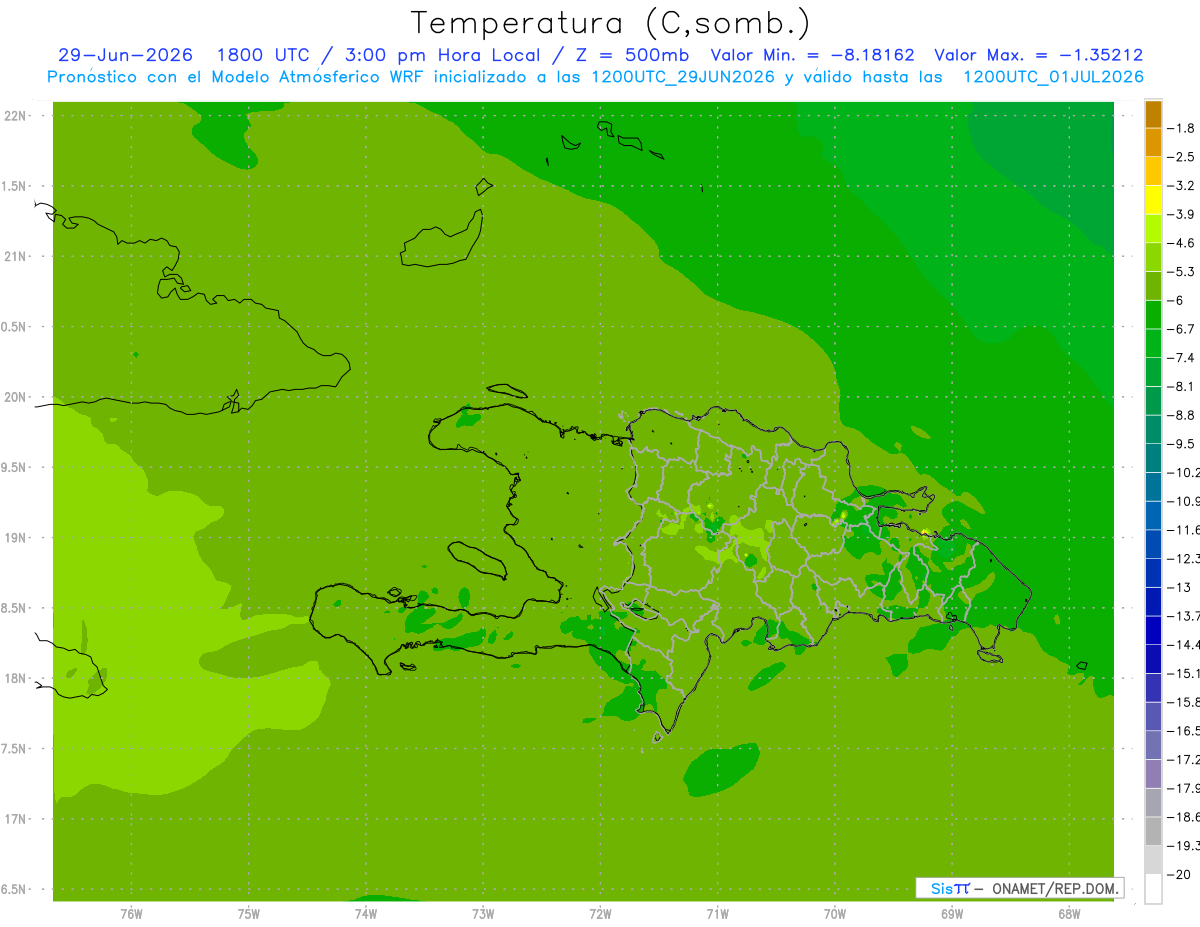
Task: Click the "-7.4" colorbar value
Action: 1183,358
